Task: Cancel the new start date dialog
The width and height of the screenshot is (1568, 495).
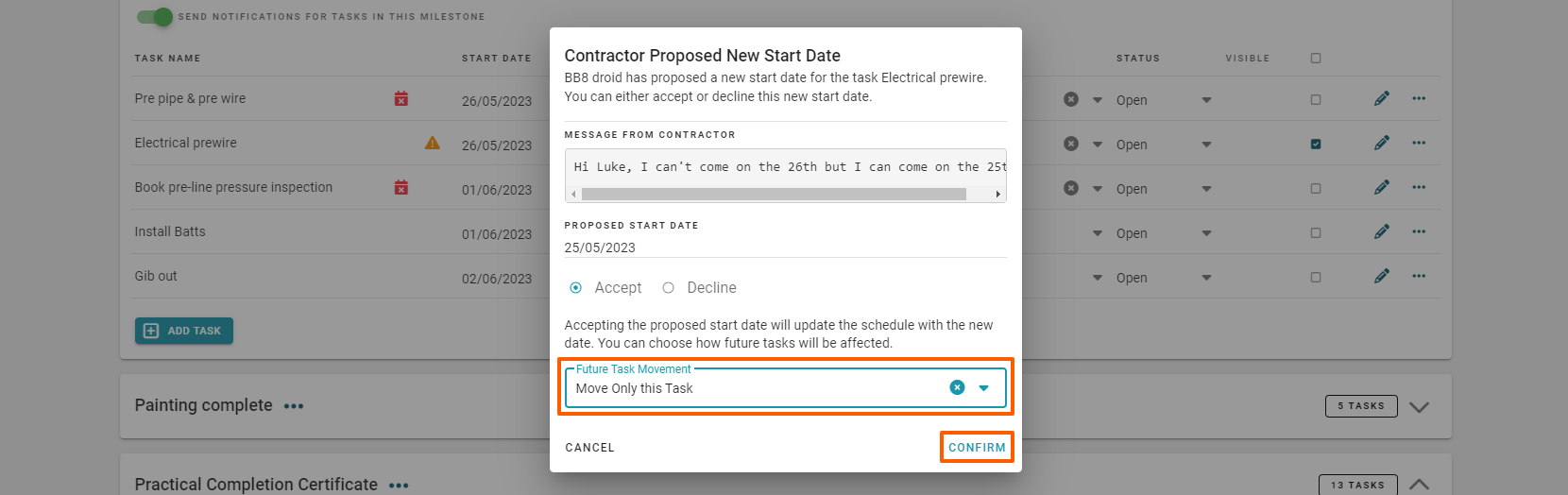Action: (x=589, y=448)
